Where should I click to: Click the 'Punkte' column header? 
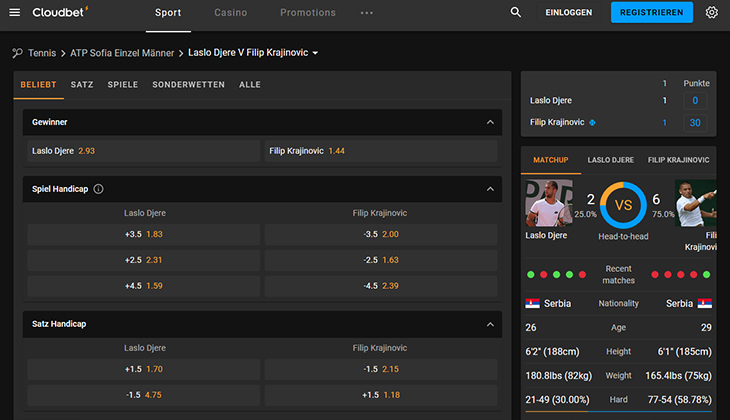696,83
